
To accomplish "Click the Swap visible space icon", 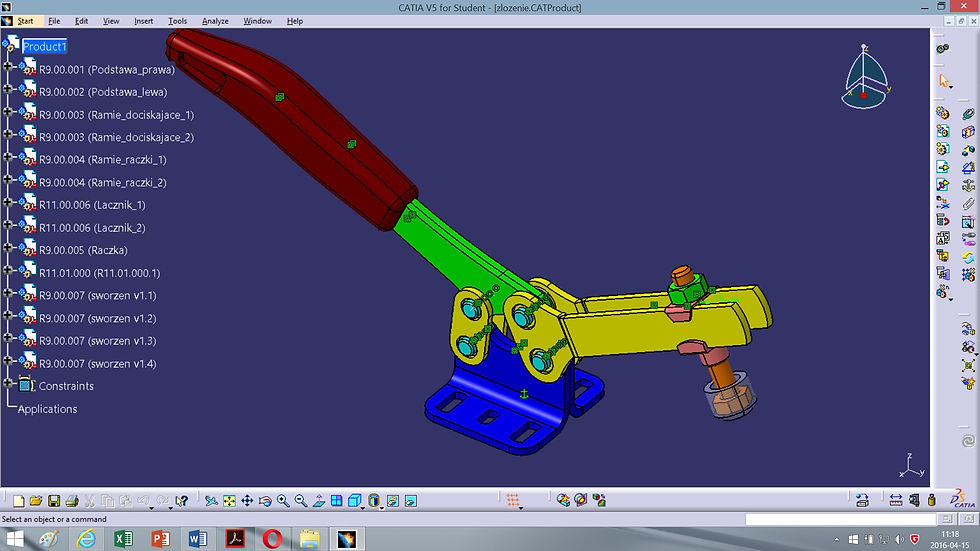I will pos(411,500).
